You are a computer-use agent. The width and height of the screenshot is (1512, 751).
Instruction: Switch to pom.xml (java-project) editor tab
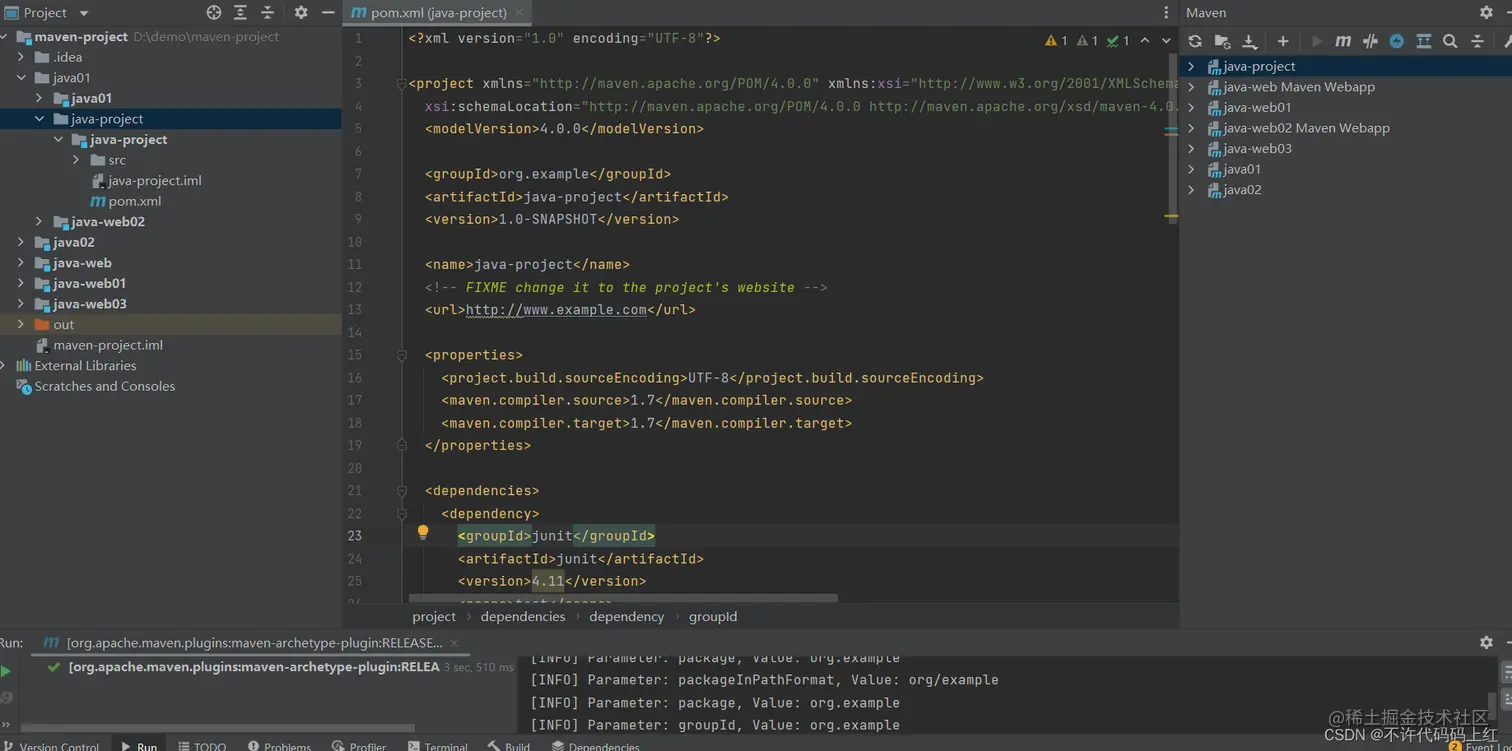(438, 13)
